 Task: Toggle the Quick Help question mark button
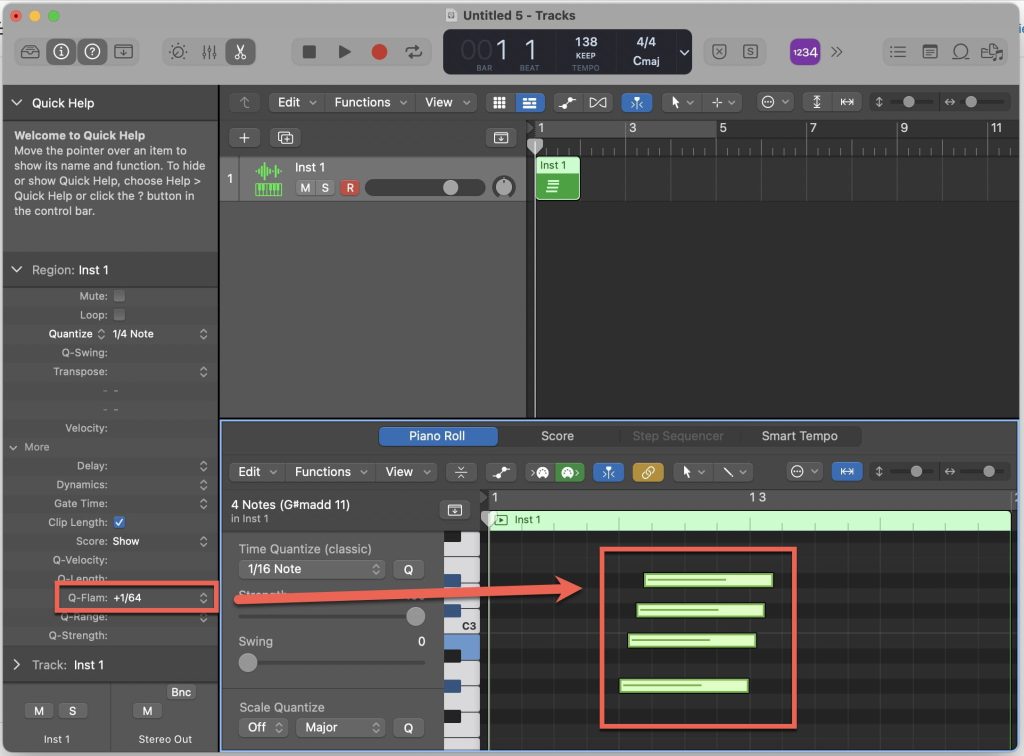92,52
